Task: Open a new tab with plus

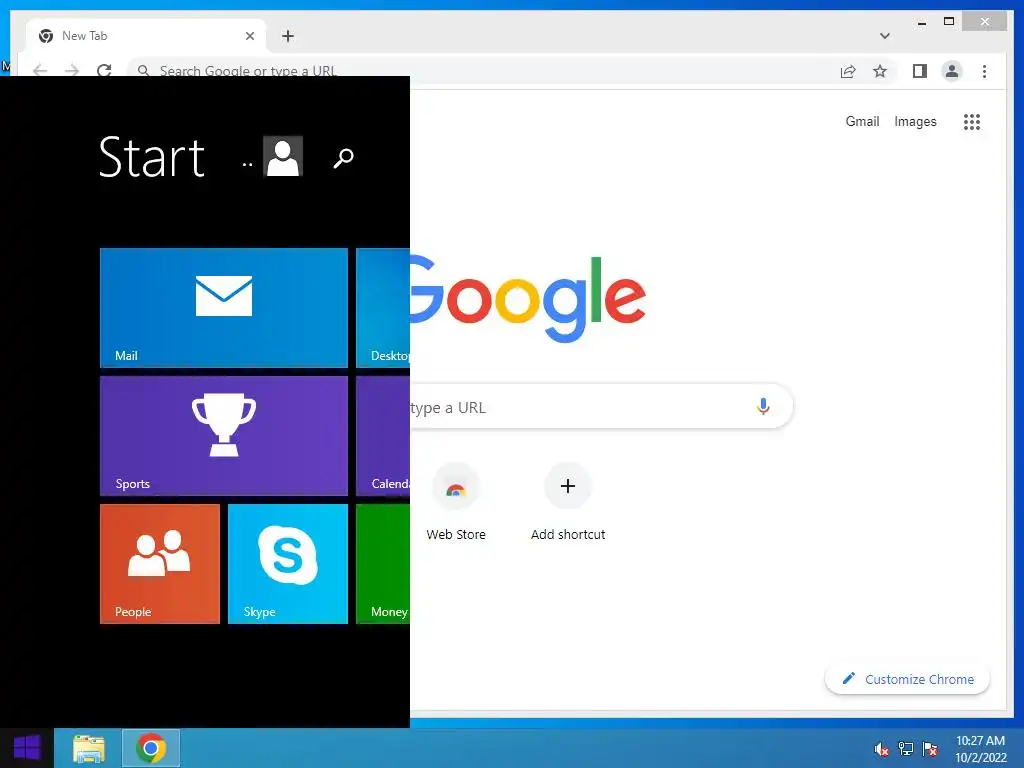Action: 287,36
